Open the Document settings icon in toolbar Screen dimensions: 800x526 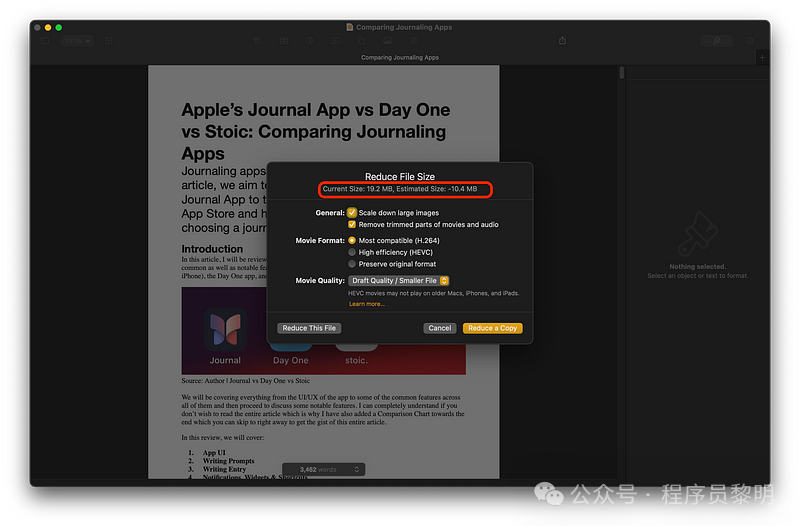coord(750,41)
